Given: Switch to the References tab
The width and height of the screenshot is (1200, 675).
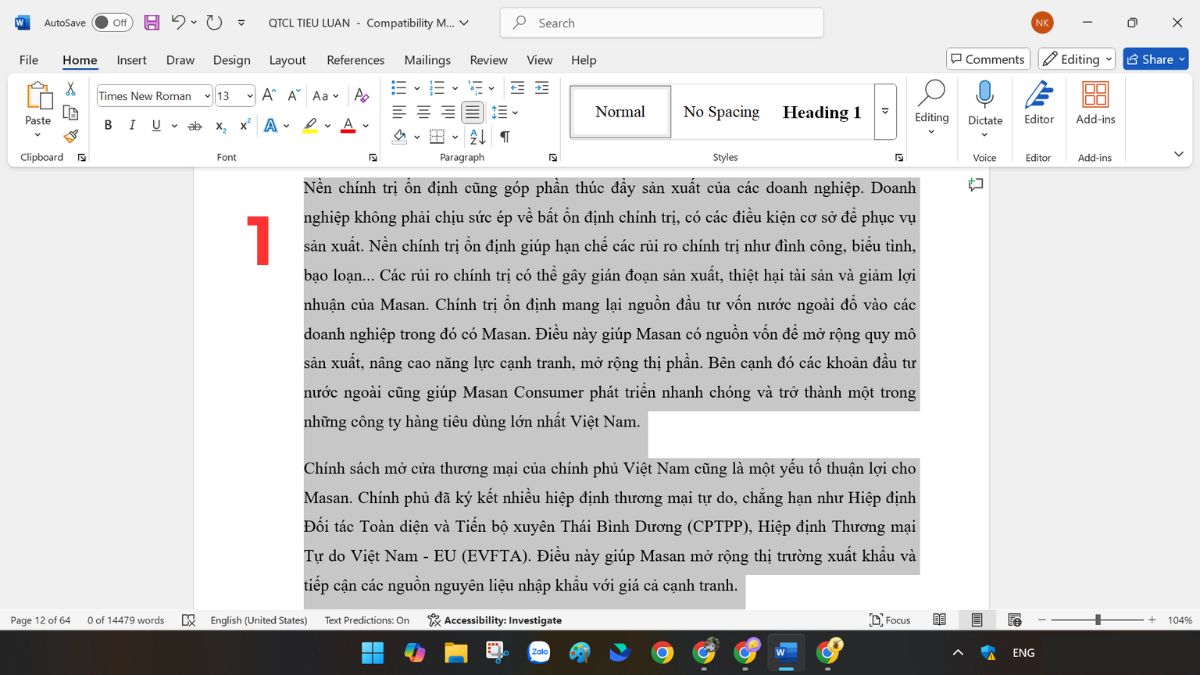Looking at the screenshot, I should (355, 60).
